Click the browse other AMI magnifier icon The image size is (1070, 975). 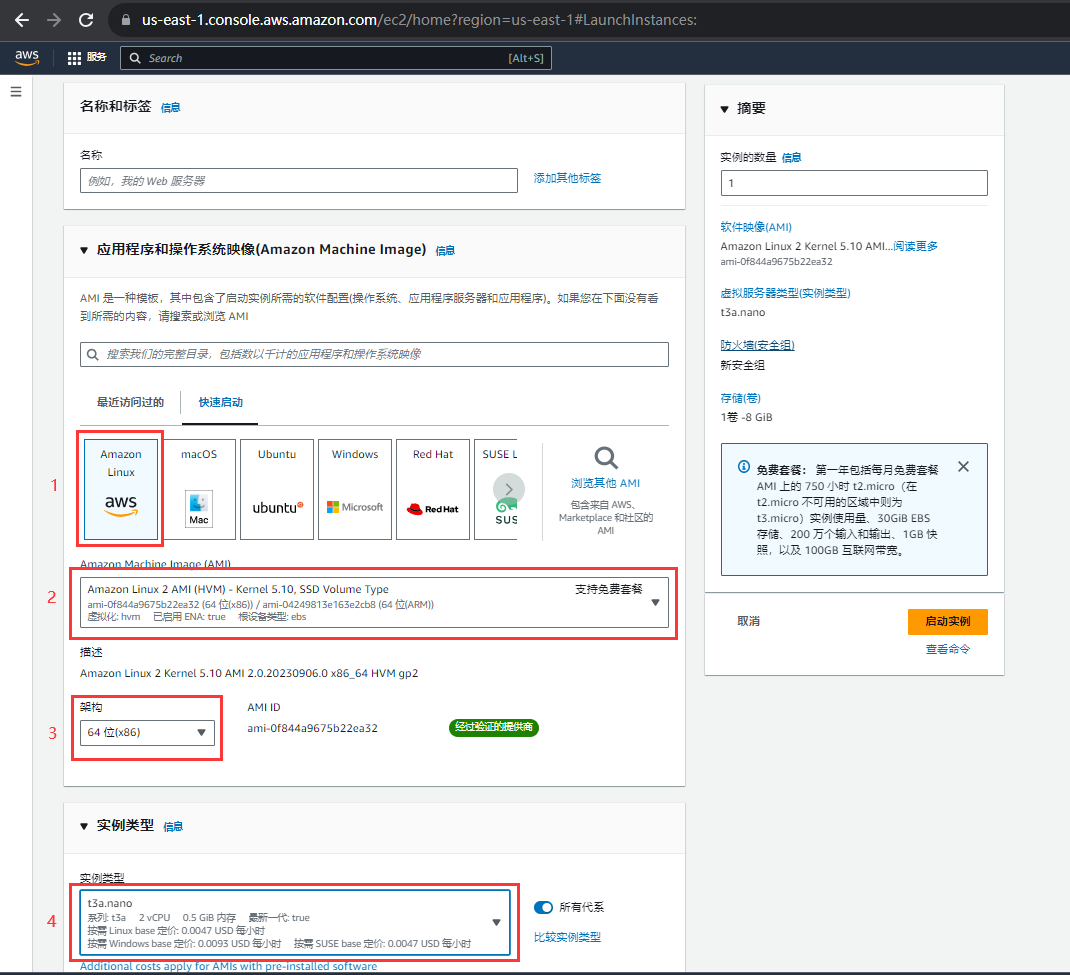click(x=605, y=459)
